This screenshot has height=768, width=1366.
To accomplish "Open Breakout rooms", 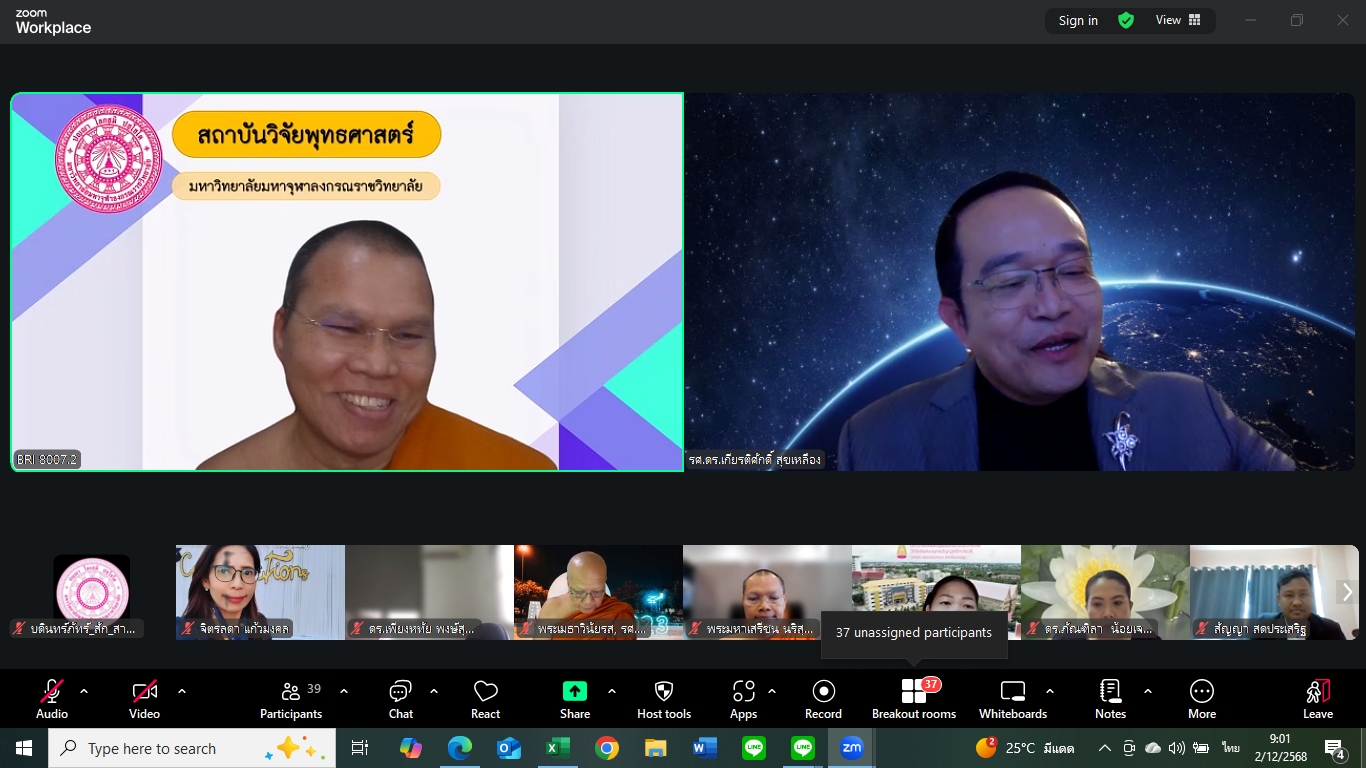I will point(913,698).
